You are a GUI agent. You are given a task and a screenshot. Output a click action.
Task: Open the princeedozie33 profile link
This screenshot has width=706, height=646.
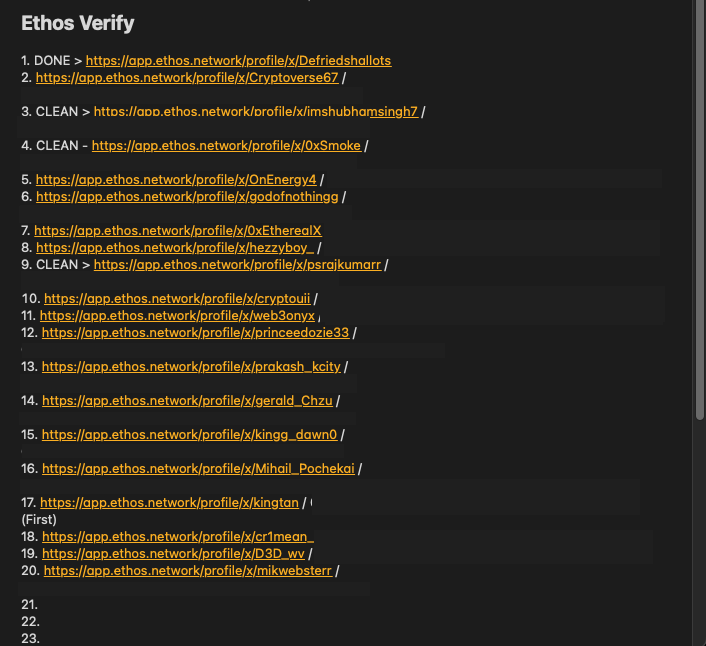[x=195, y=333]
